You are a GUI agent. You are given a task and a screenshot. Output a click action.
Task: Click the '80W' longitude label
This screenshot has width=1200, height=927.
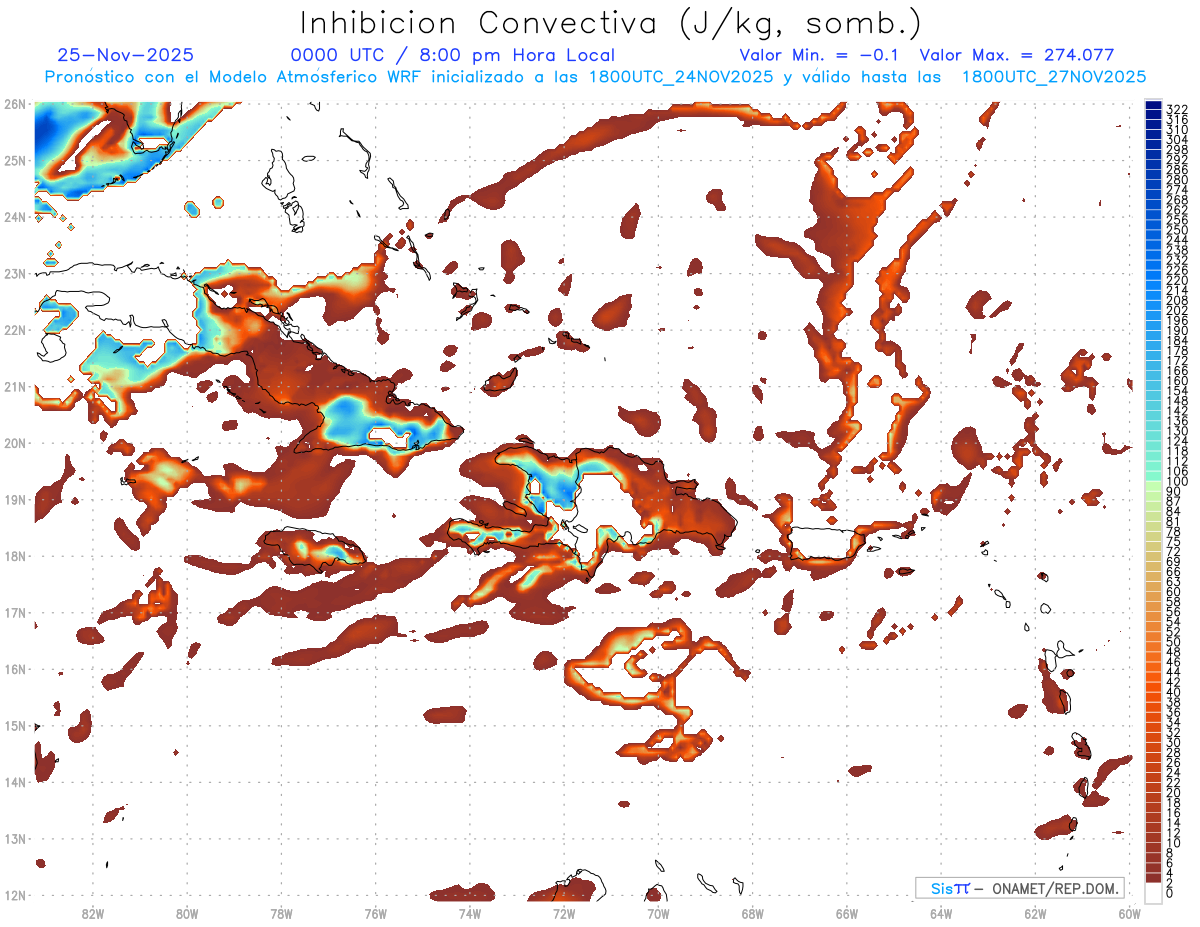(186, 913)
